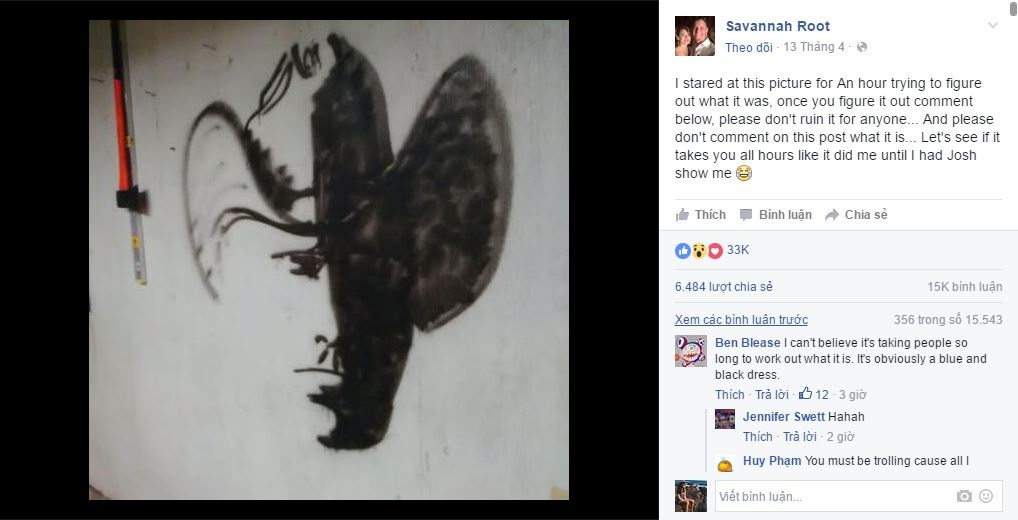
Task: Click the Bình luận speech bubble icon
Action: 746,215
